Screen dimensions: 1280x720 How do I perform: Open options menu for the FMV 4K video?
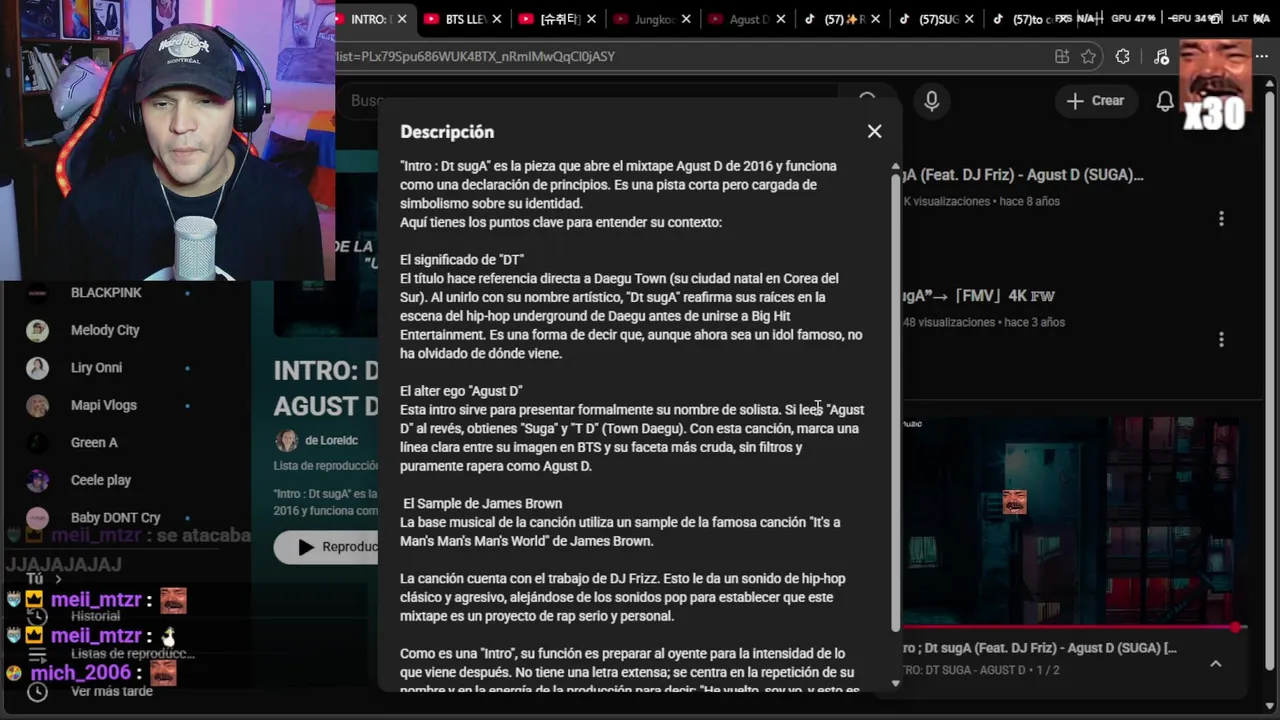(1221, 340)
